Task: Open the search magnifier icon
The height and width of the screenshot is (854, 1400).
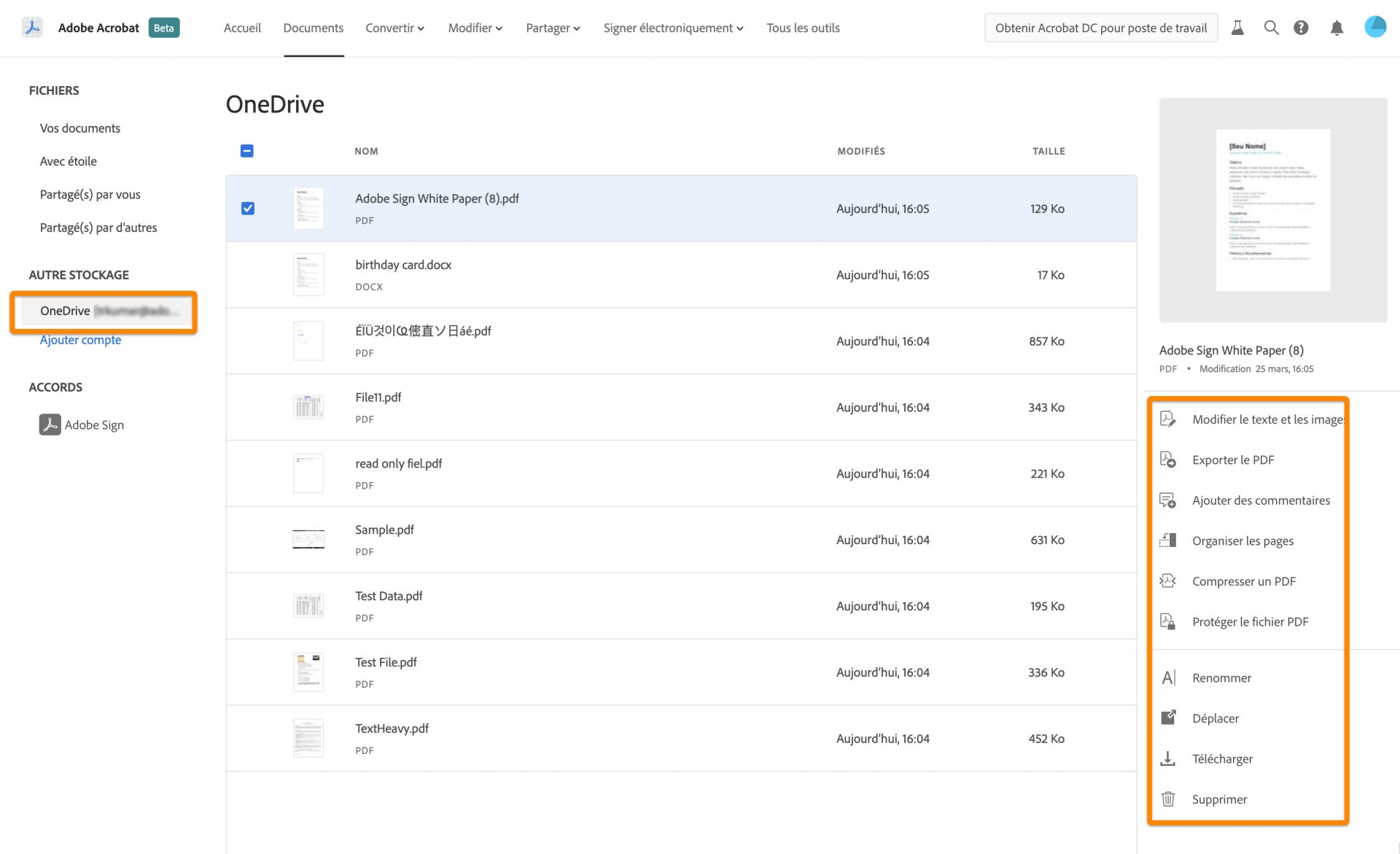Action: click(x=1271, y=28)
